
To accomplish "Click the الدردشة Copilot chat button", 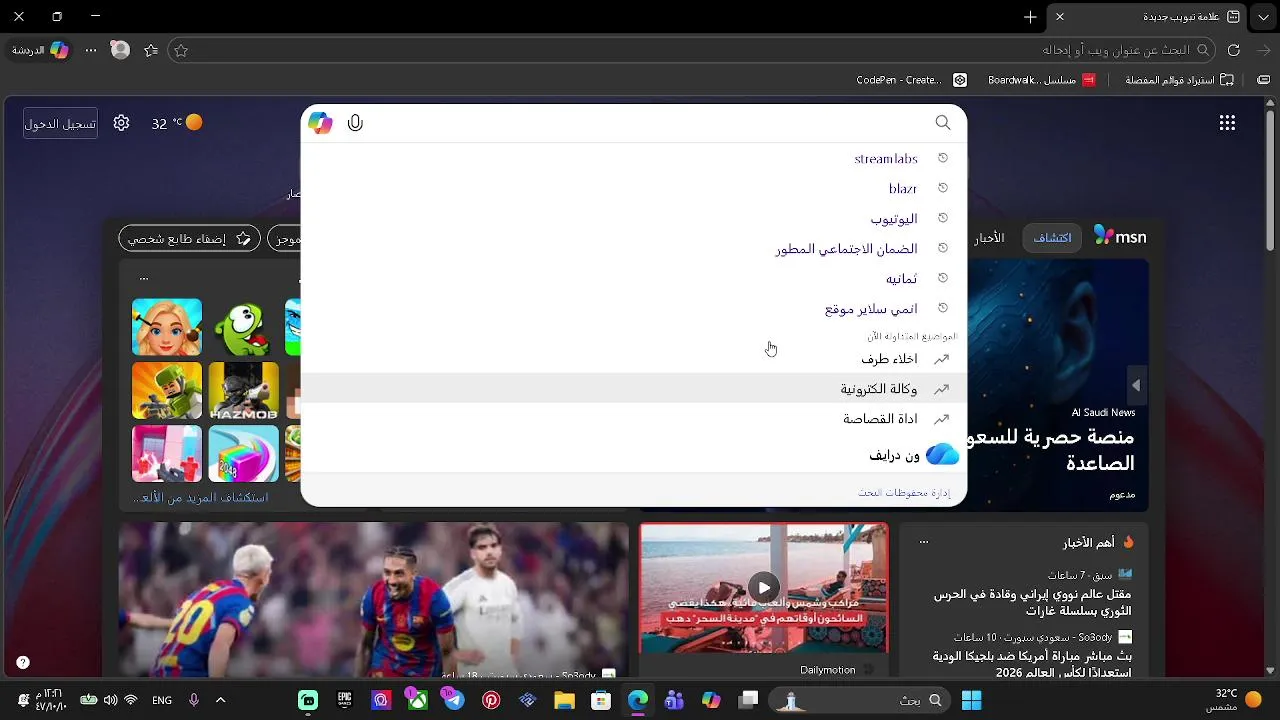I will pyautogui.click(x=41, y=50).
